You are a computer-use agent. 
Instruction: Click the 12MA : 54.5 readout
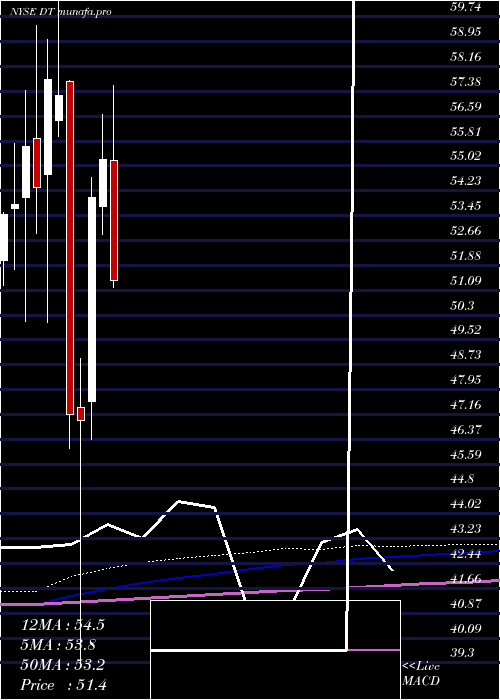[x=63, y=625]
